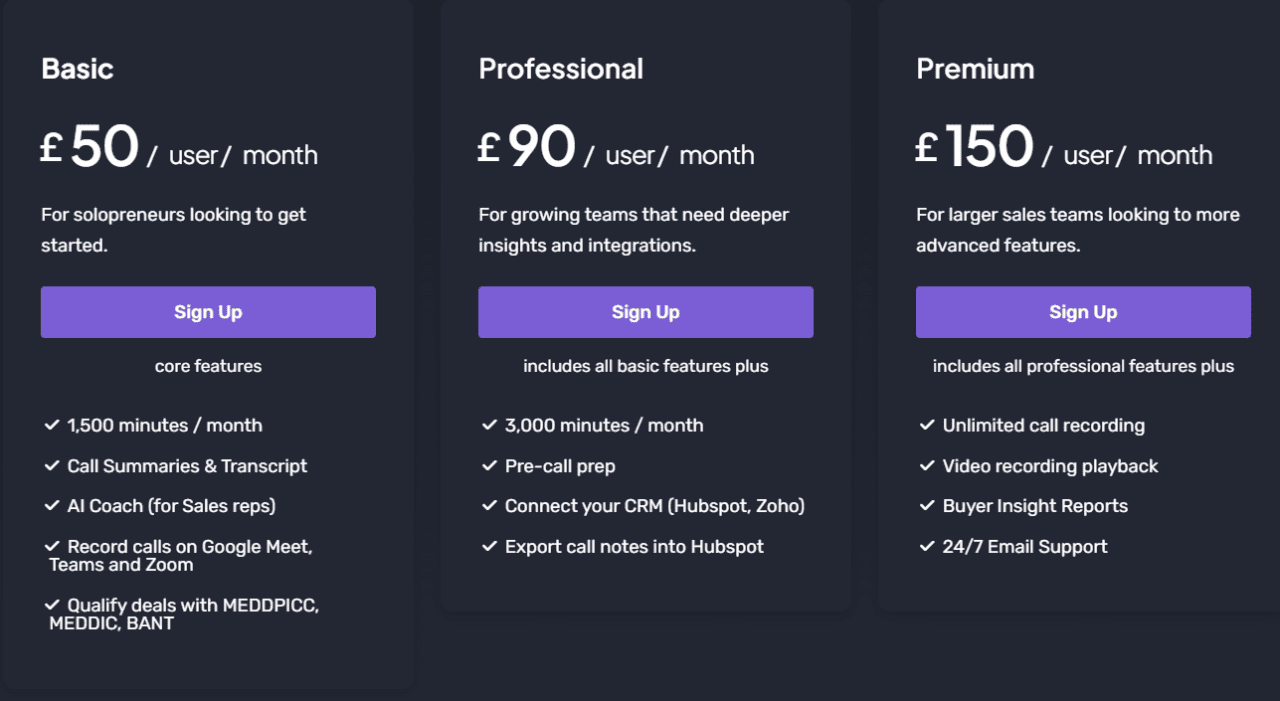The height and width of the screenshot is (701, 1280).
Task: Click the checkmark beside 24/7 Email Support
Action: click(927, 546)
